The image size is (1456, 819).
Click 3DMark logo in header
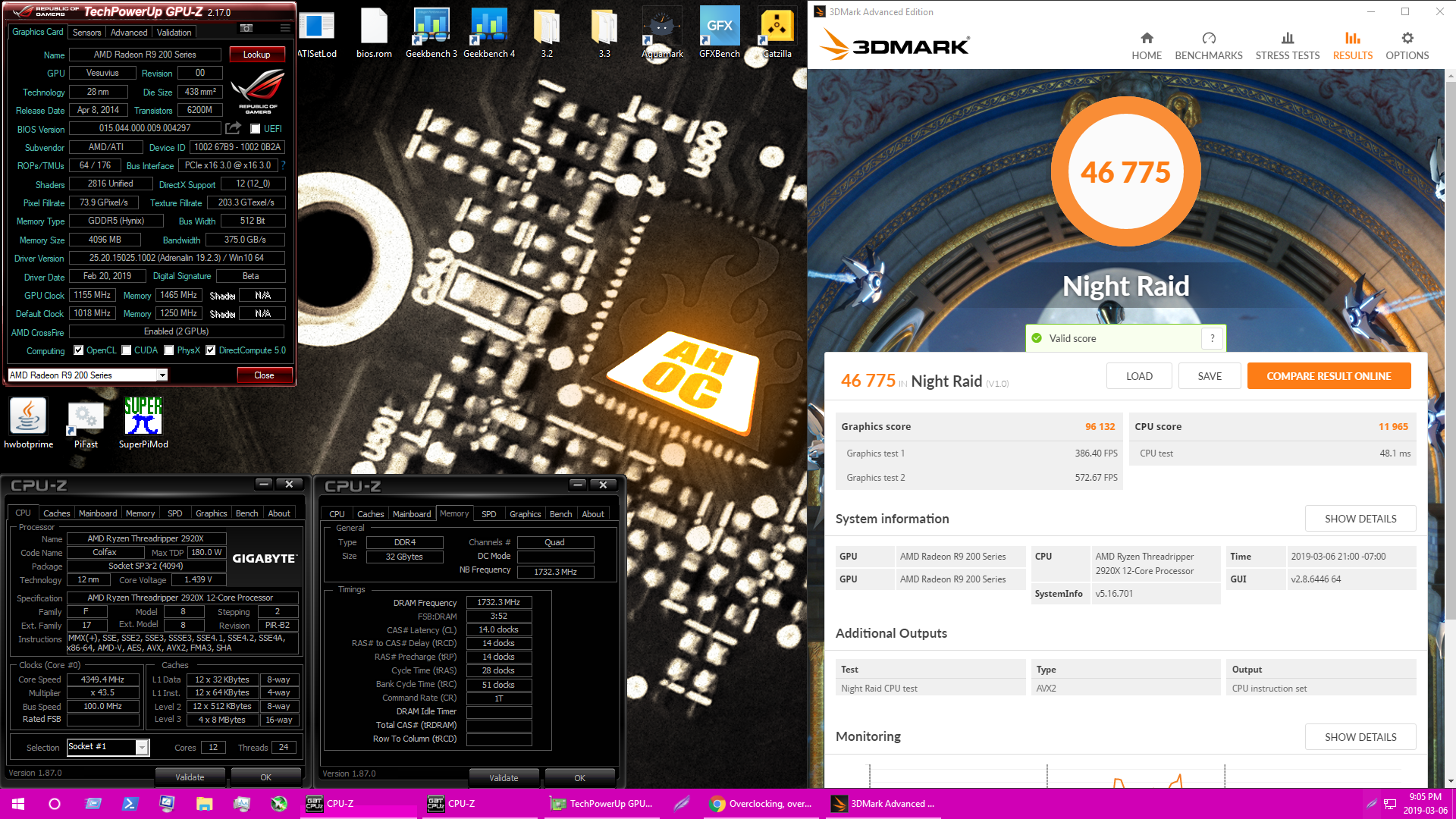[895, 45]
